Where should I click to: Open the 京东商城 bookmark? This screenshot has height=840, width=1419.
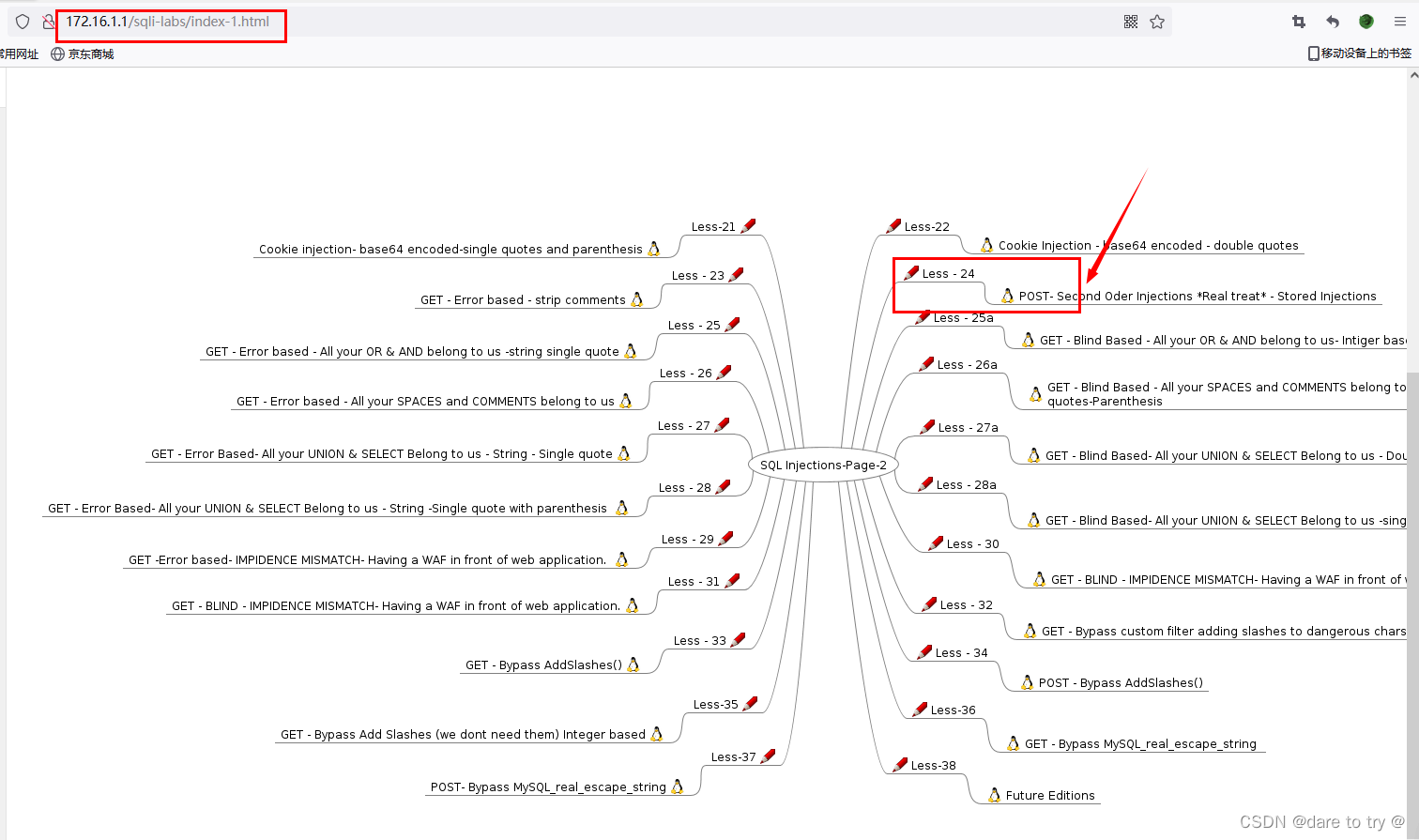point(83,53)
